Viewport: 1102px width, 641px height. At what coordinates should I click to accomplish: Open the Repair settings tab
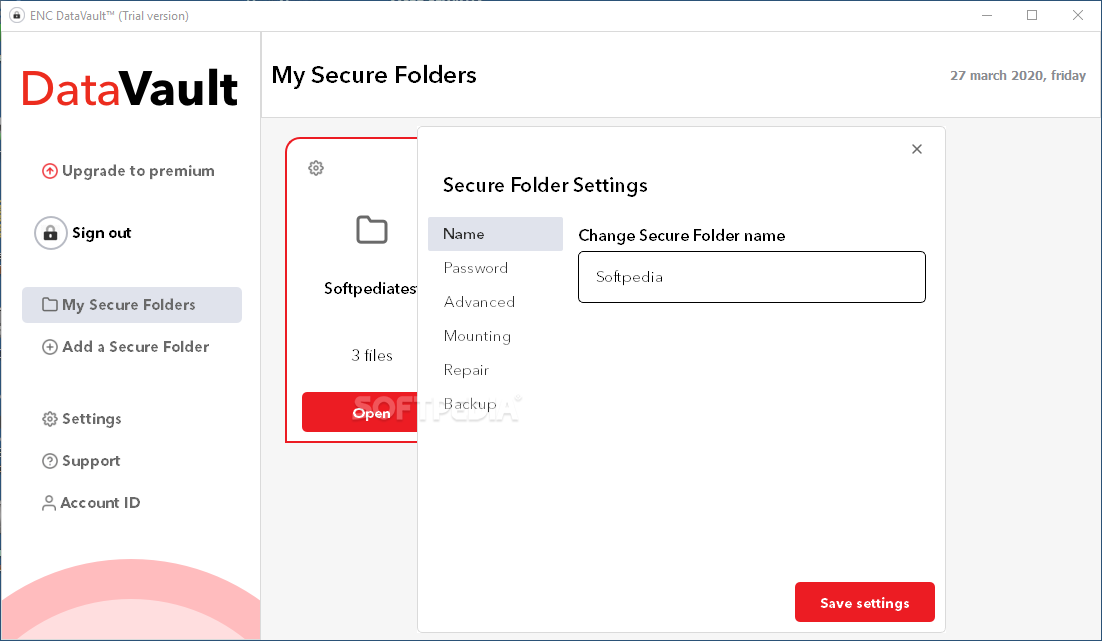click(x=466, y=370)
